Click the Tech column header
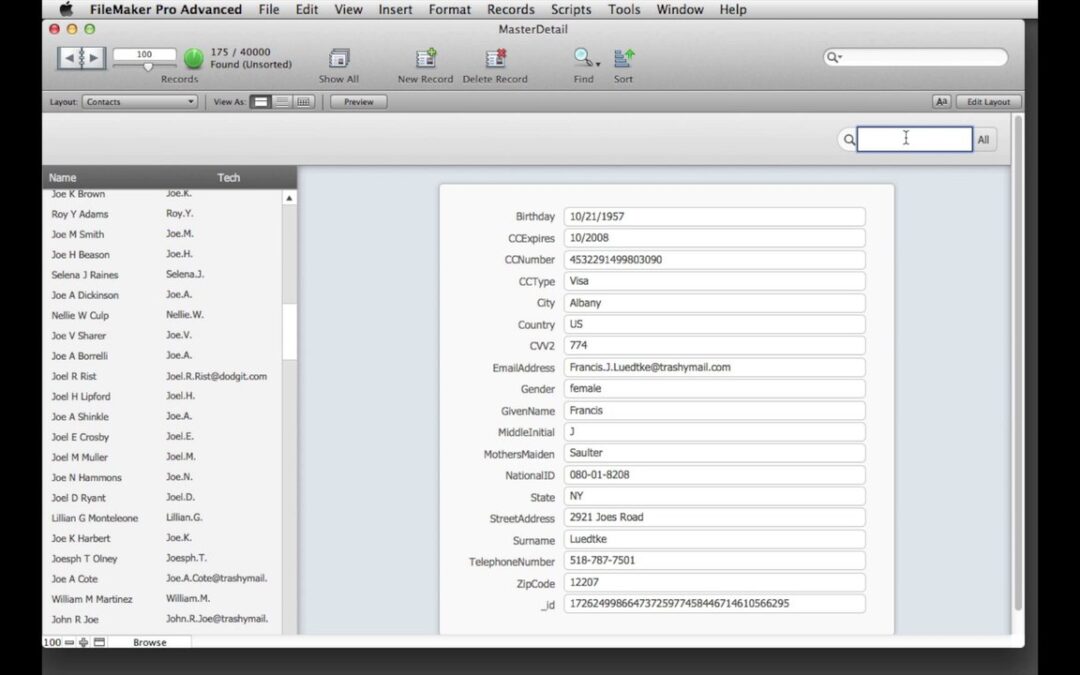The height and width of the screenshot is (675, 1080). [229, 178]
